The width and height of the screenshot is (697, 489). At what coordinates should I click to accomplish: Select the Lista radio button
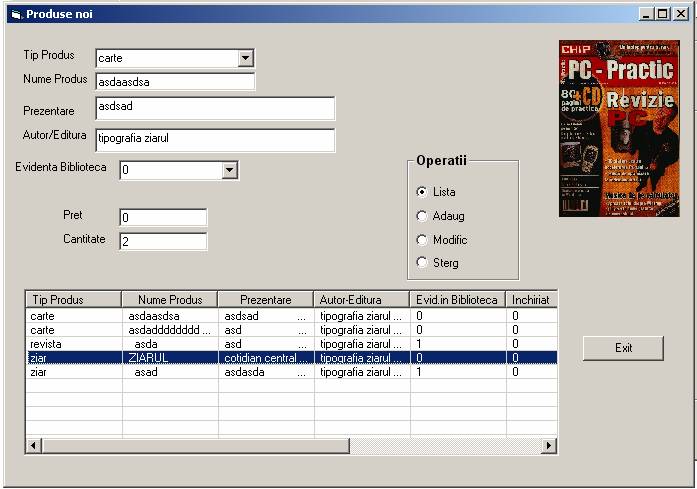point(422,192)
